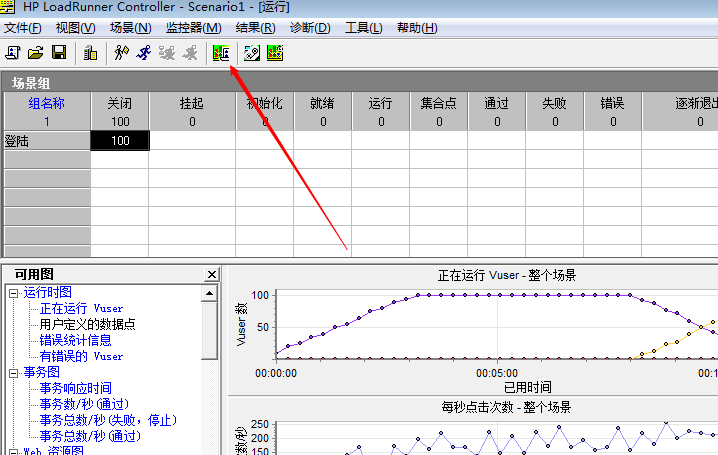Screen dimensions: 718x455
Task: Select 错误统计信息 tree item
Action: pos(76,341)
